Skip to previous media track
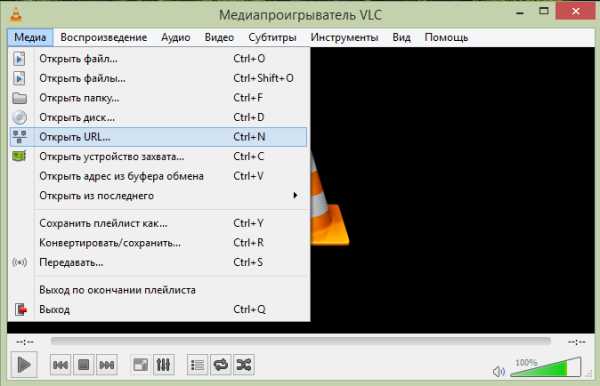This screenshot has width=600, height=386. click(x=60, y=365)
